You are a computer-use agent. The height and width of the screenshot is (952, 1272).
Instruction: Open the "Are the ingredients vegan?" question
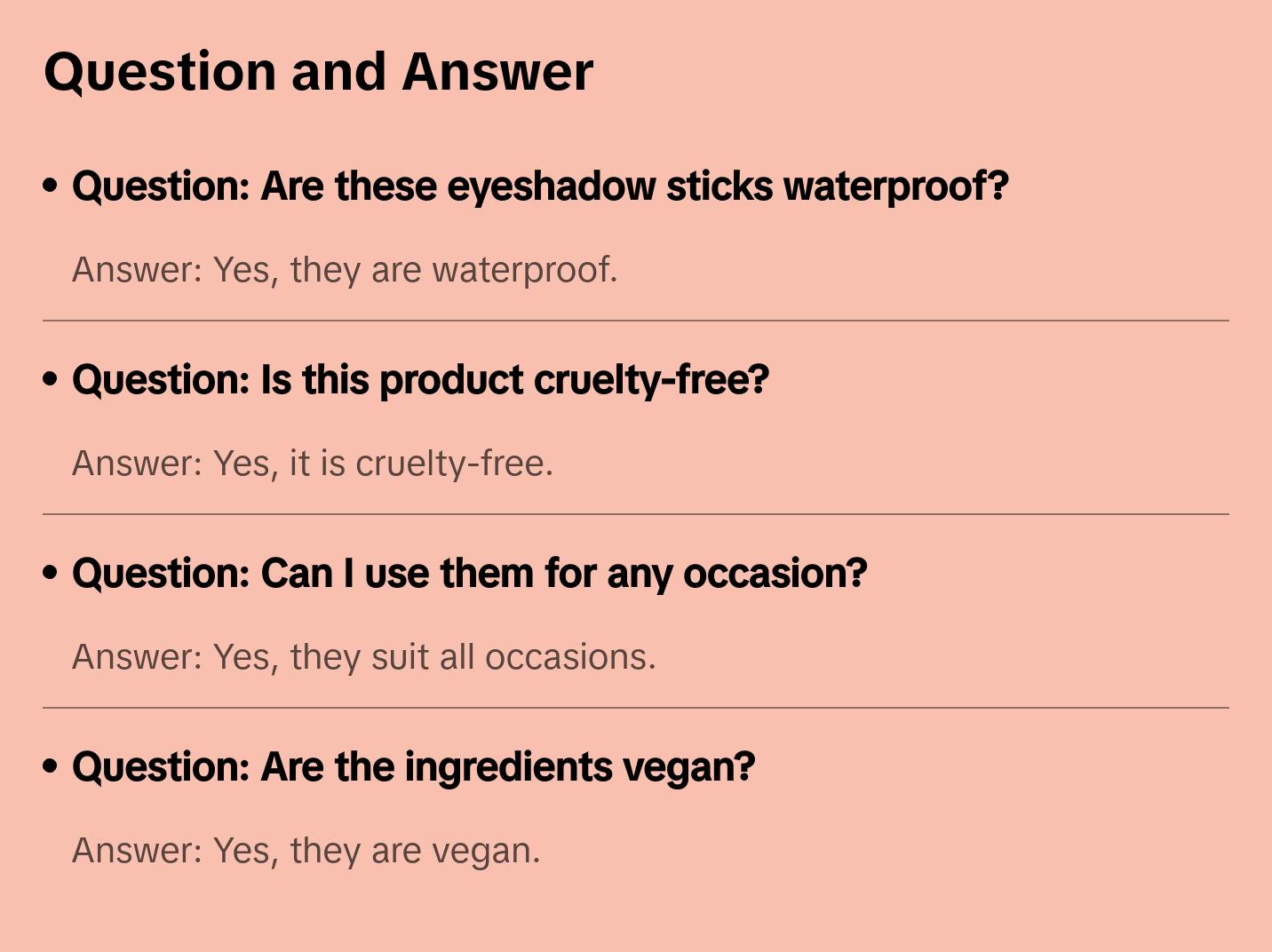[x=413, y=767]
